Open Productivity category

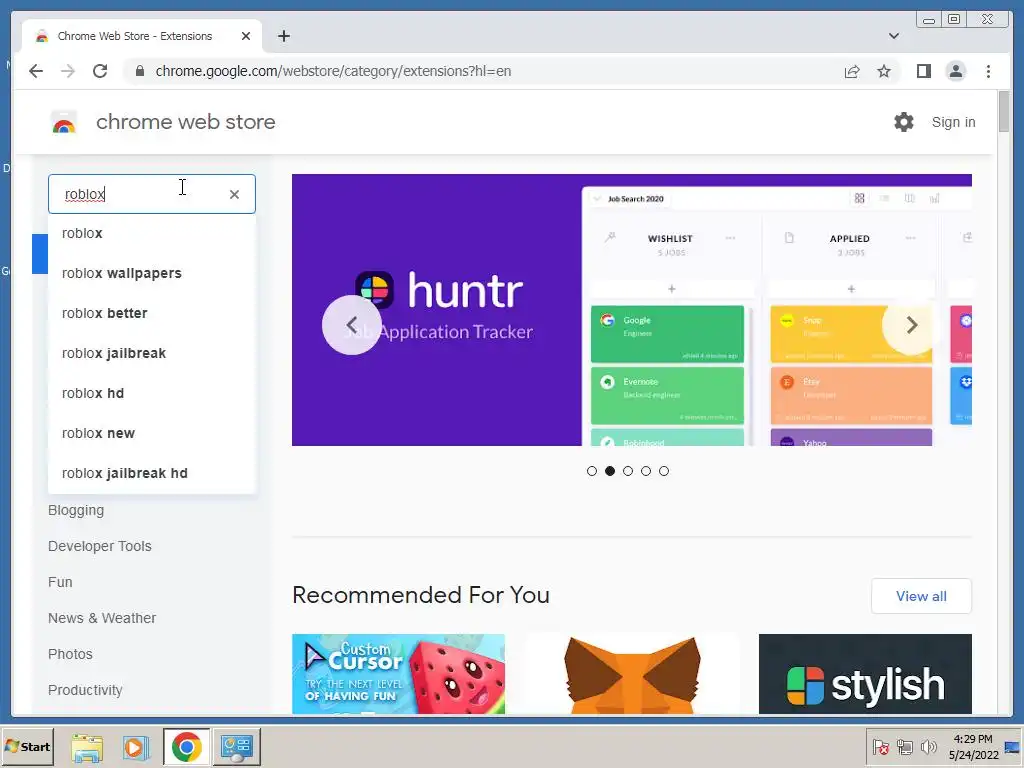85,690
